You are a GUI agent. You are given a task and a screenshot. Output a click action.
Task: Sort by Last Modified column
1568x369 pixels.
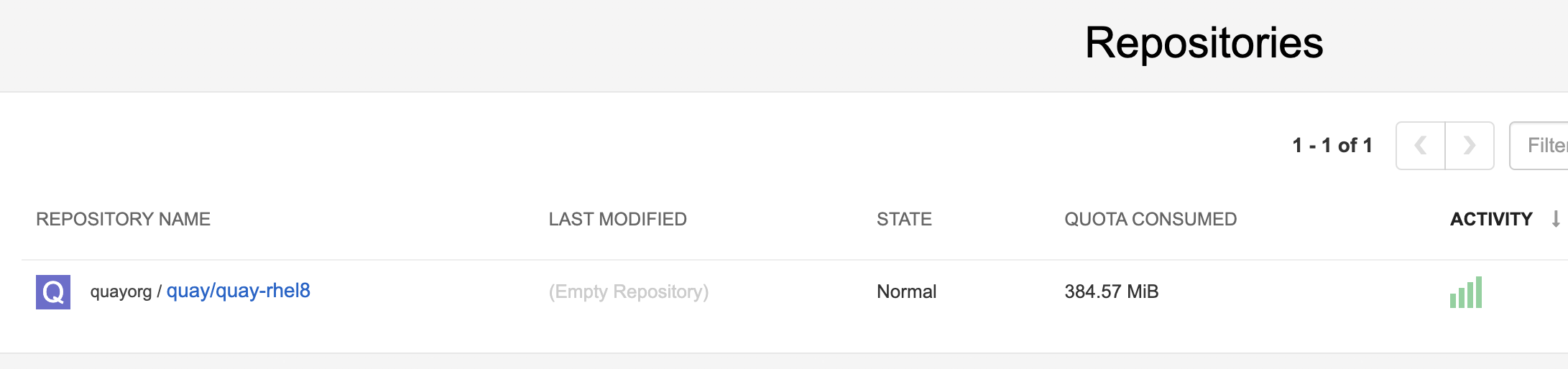pos(617,219)
